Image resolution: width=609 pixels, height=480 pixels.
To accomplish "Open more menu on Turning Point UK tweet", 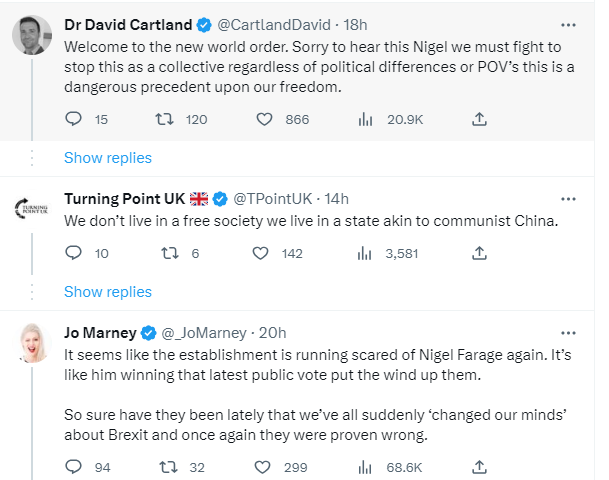I will [x=568, y=198].
